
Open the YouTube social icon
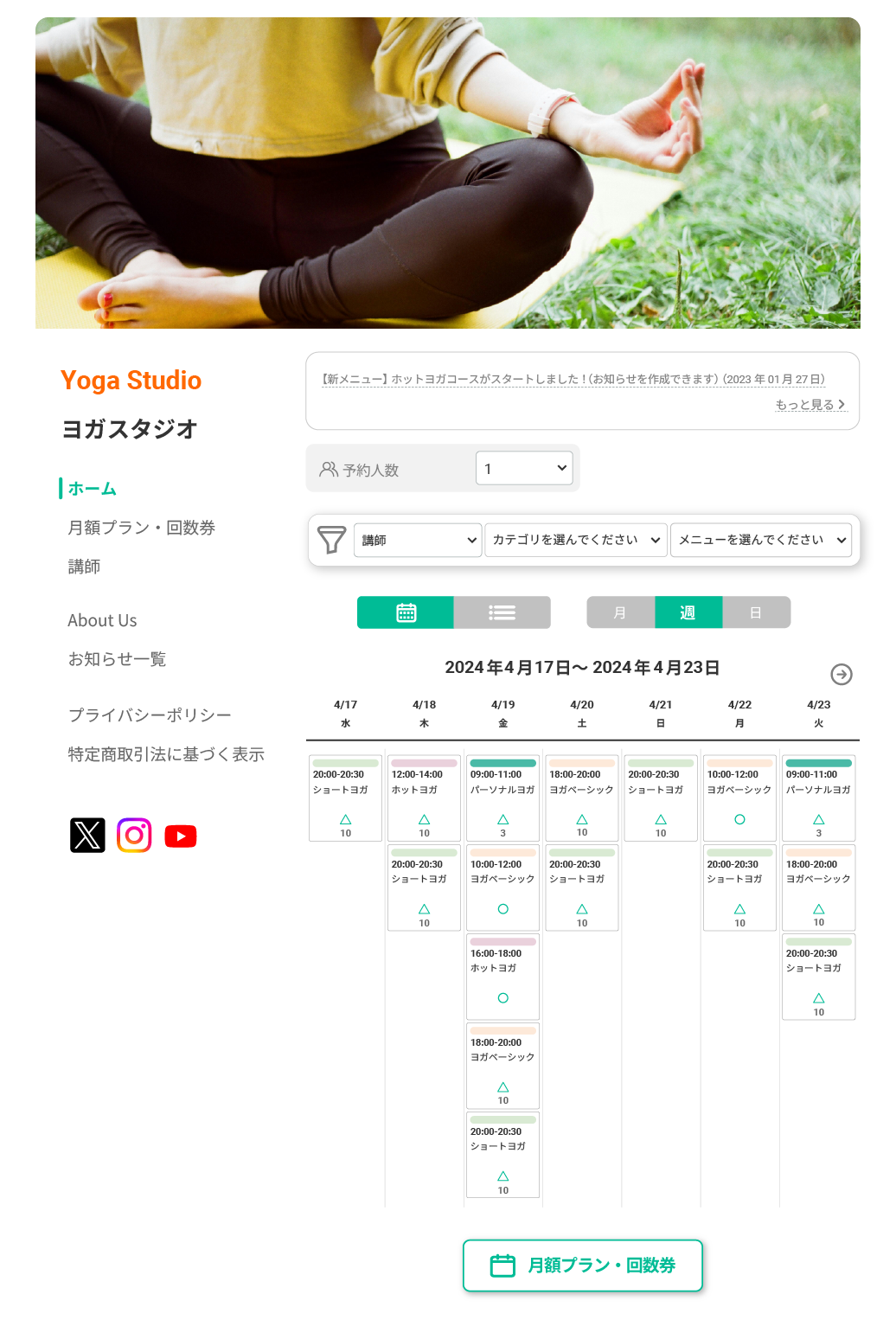(181, 836)
